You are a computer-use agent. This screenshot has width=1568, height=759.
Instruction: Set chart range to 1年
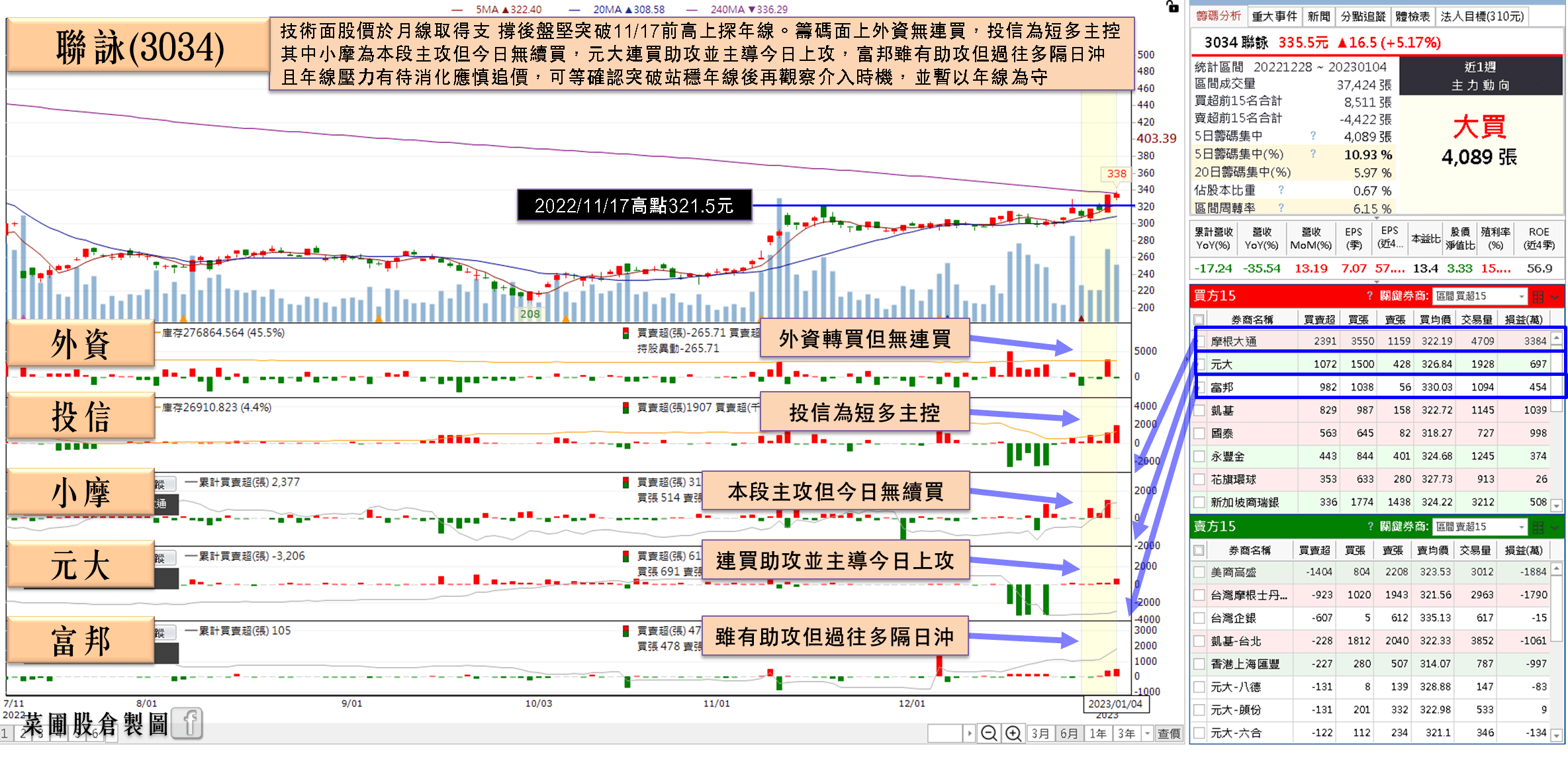[1098, 733]
